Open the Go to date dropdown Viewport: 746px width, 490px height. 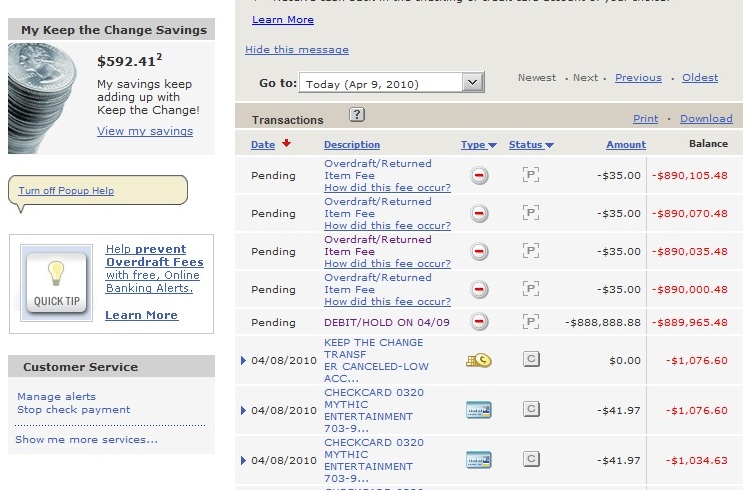click(x=473, y=83)
